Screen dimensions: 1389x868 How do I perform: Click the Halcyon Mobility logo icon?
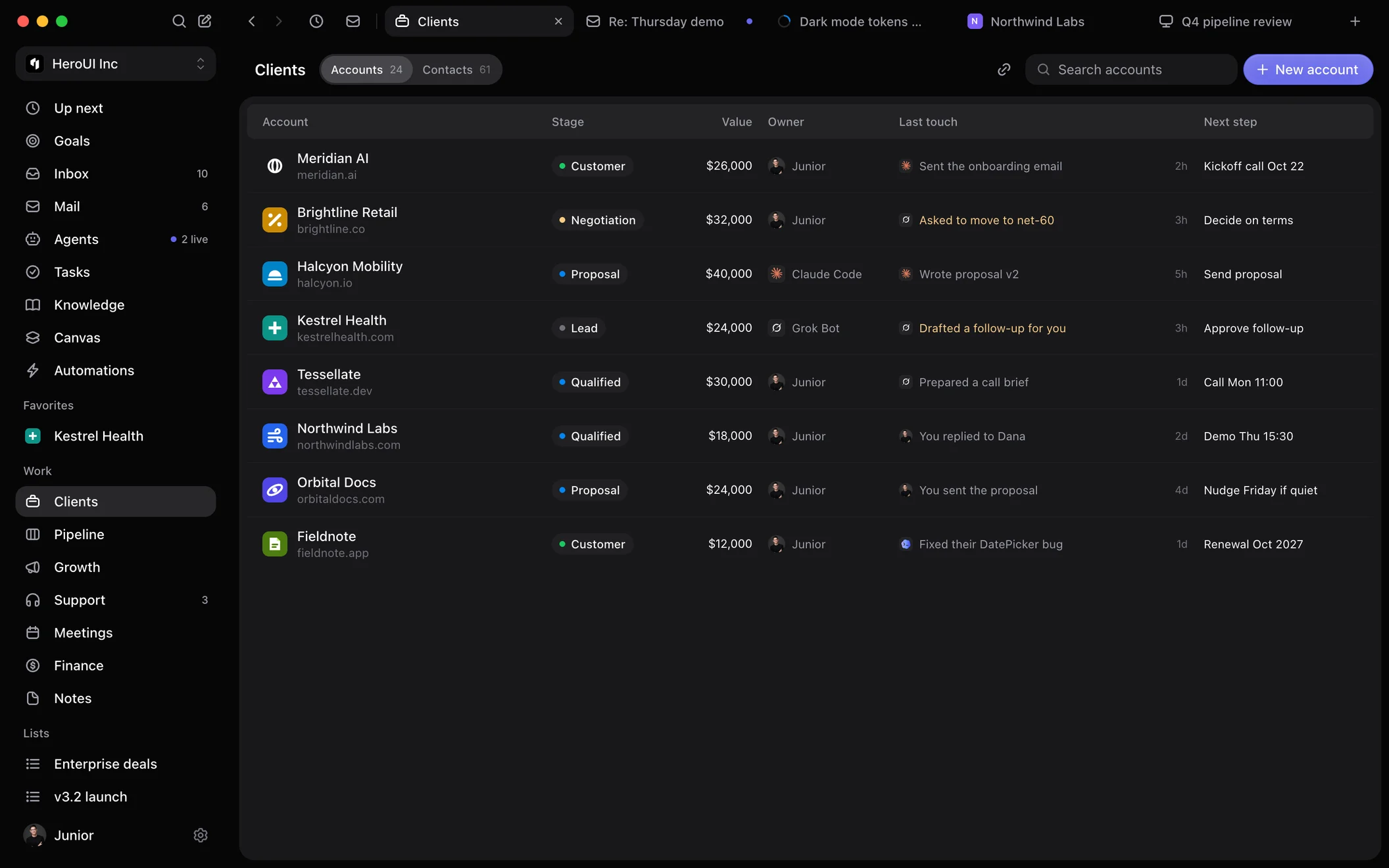coord(275,274)
